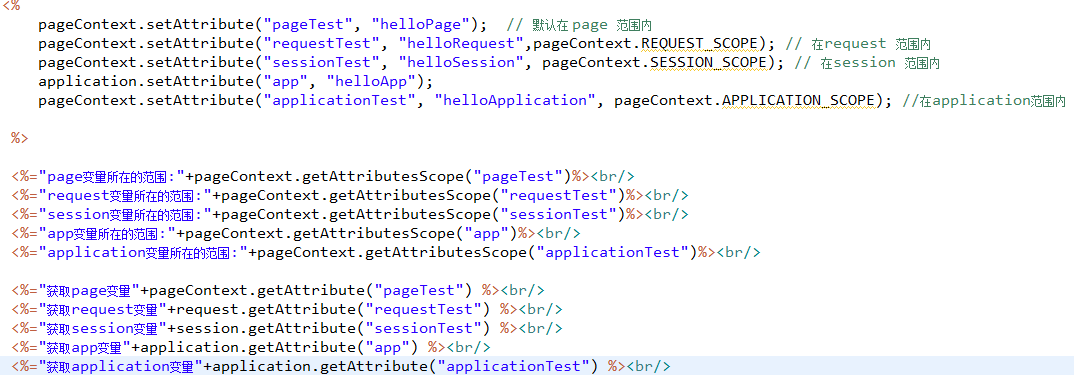Click "获取app变量" string
Screen dimensions: 1074x377
click(x=85, y=347)
